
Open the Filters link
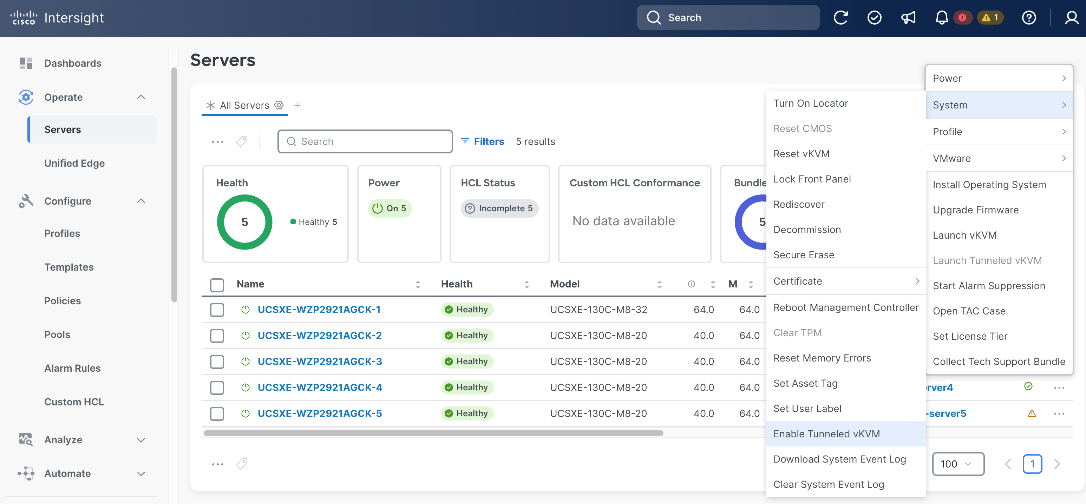pyautogui.click(x=483, y=141)
